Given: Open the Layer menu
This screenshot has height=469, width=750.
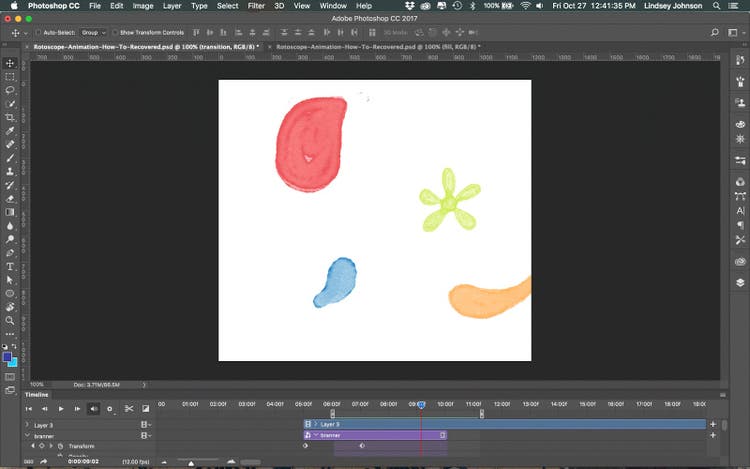Looking at the screenshot, I should click(x=172, y=6).
